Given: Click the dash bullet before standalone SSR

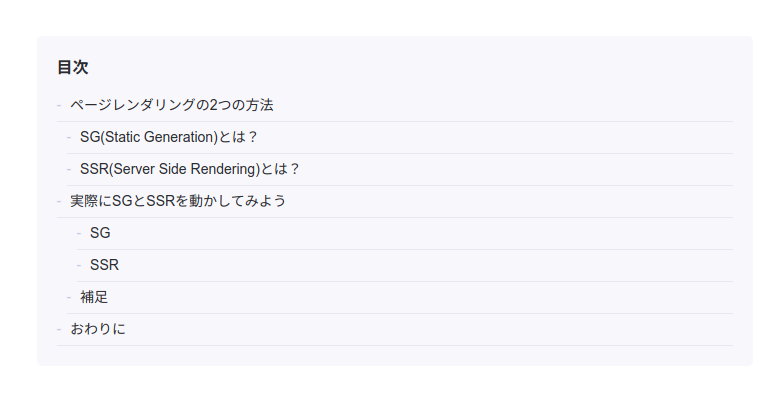Looking at the screenshot, I should tap(80, 265).
